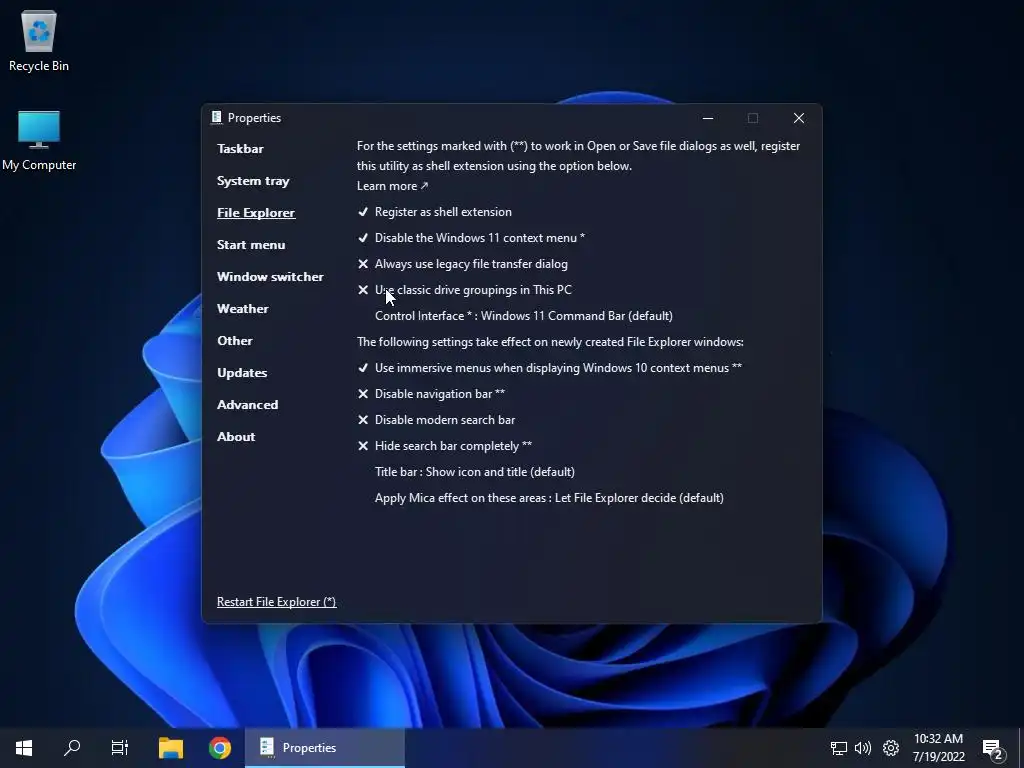Click the Show desktop sliver on taskbar
Viewport: 1024px width, 768px height.
point(1021,748)
